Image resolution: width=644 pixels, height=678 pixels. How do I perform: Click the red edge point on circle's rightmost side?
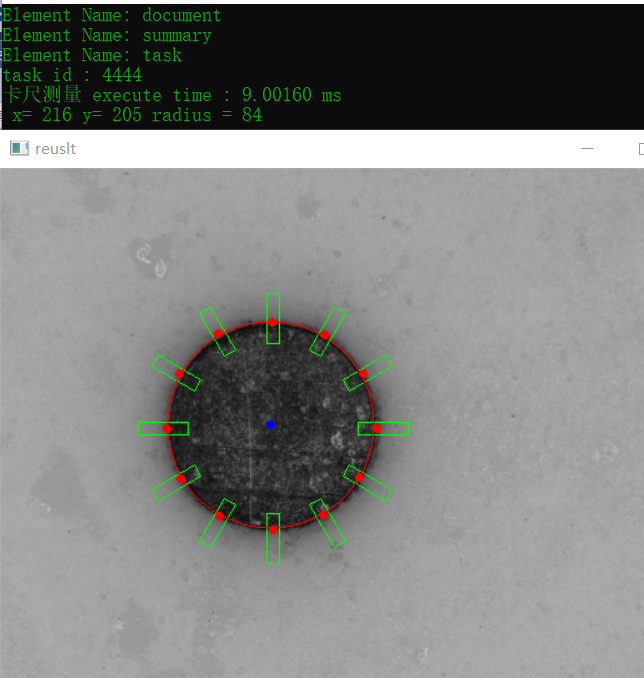(377, 429)
